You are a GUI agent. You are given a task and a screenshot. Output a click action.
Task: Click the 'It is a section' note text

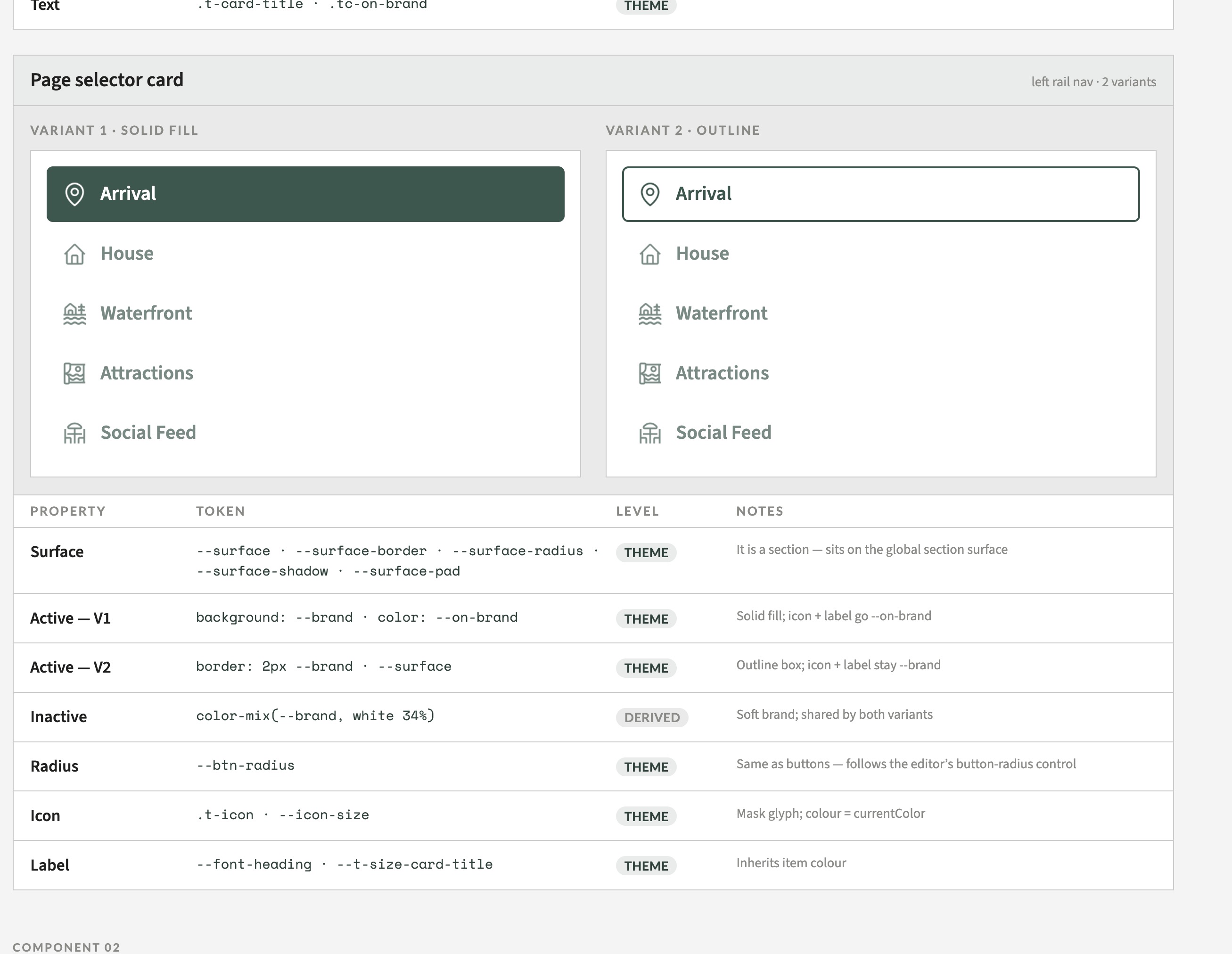(x=871, y=550)
